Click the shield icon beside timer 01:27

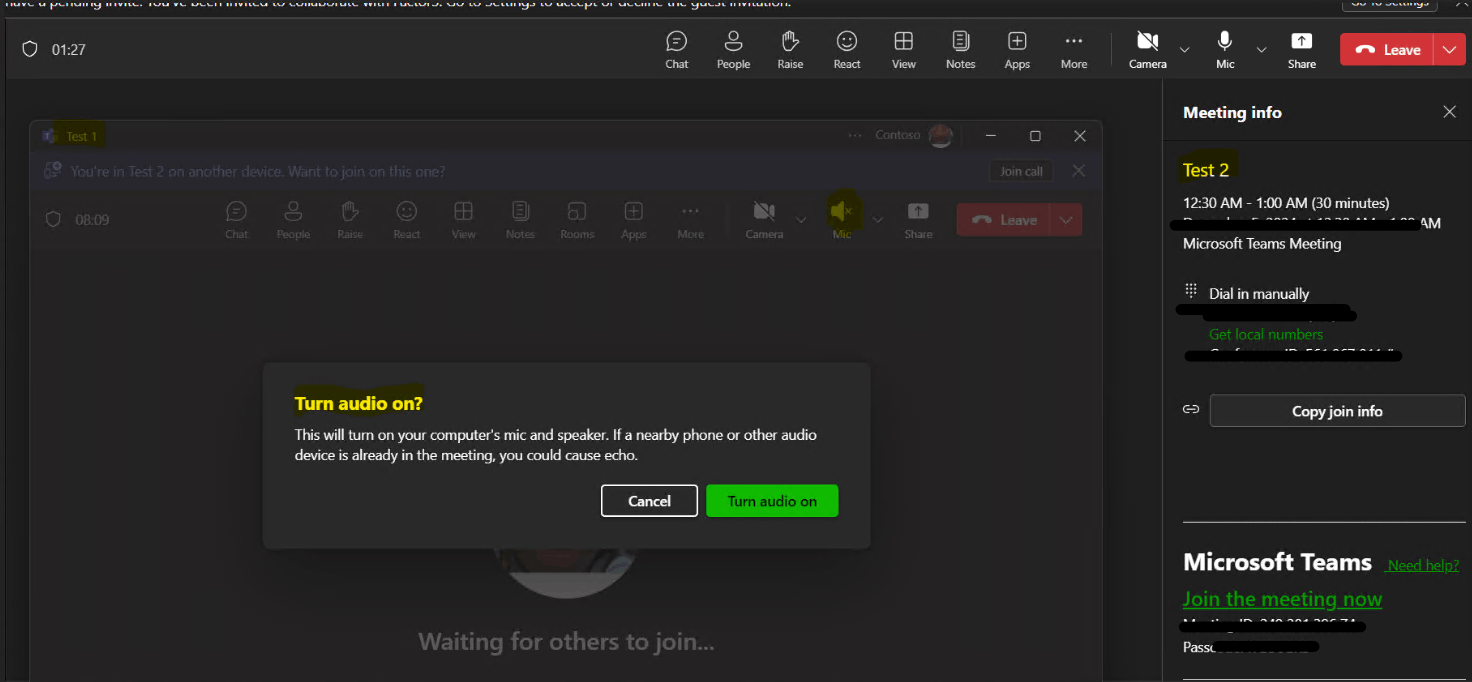tap(30, 49)
